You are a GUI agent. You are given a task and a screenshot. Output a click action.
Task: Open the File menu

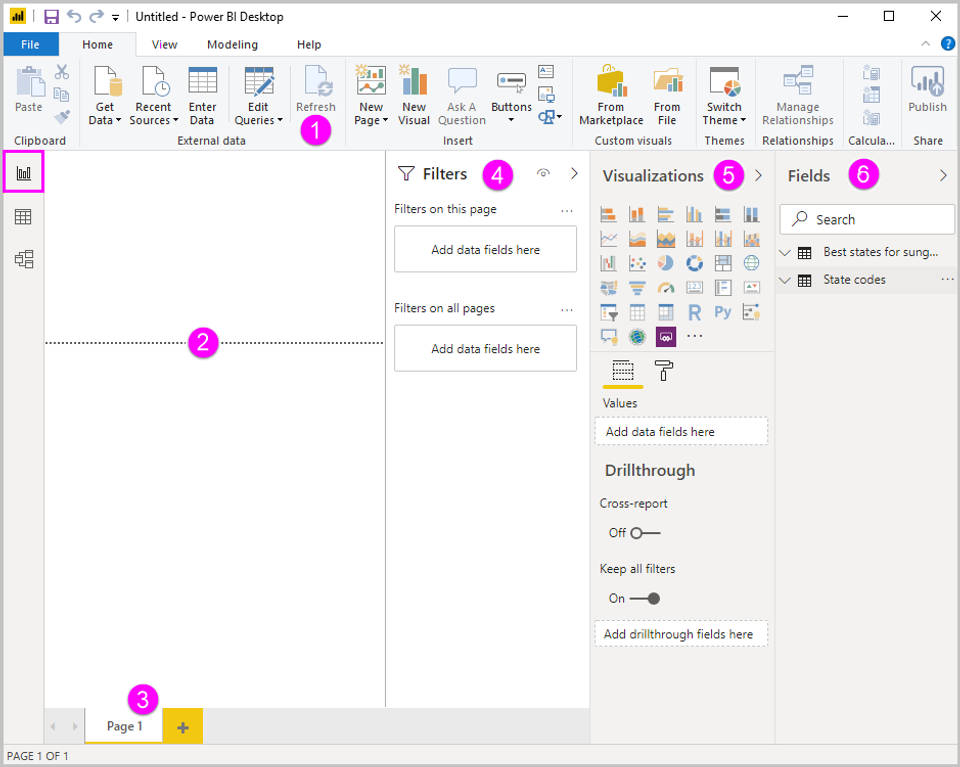[x=31, y=44]
